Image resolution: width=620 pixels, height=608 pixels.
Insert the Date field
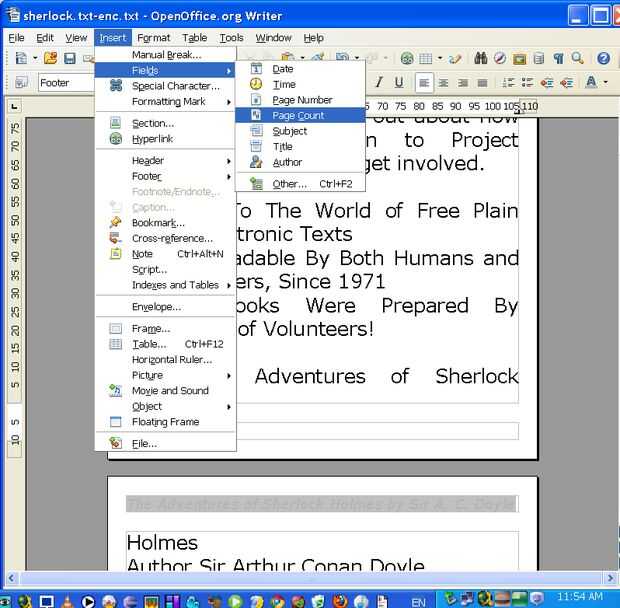[x=300, y=69]
